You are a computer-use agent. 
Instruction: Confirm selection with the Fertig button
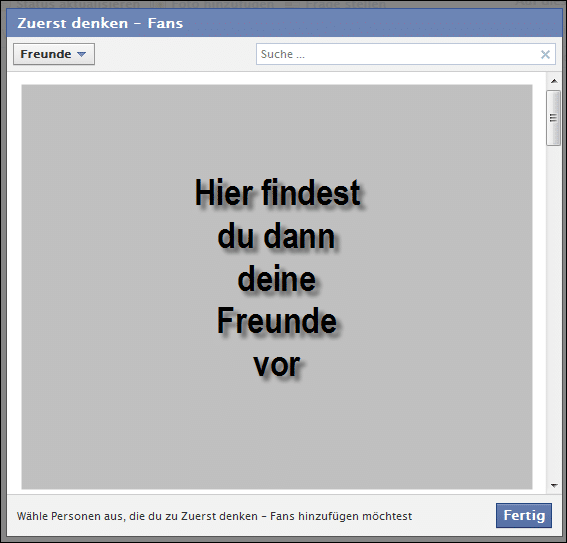(524, 516)
